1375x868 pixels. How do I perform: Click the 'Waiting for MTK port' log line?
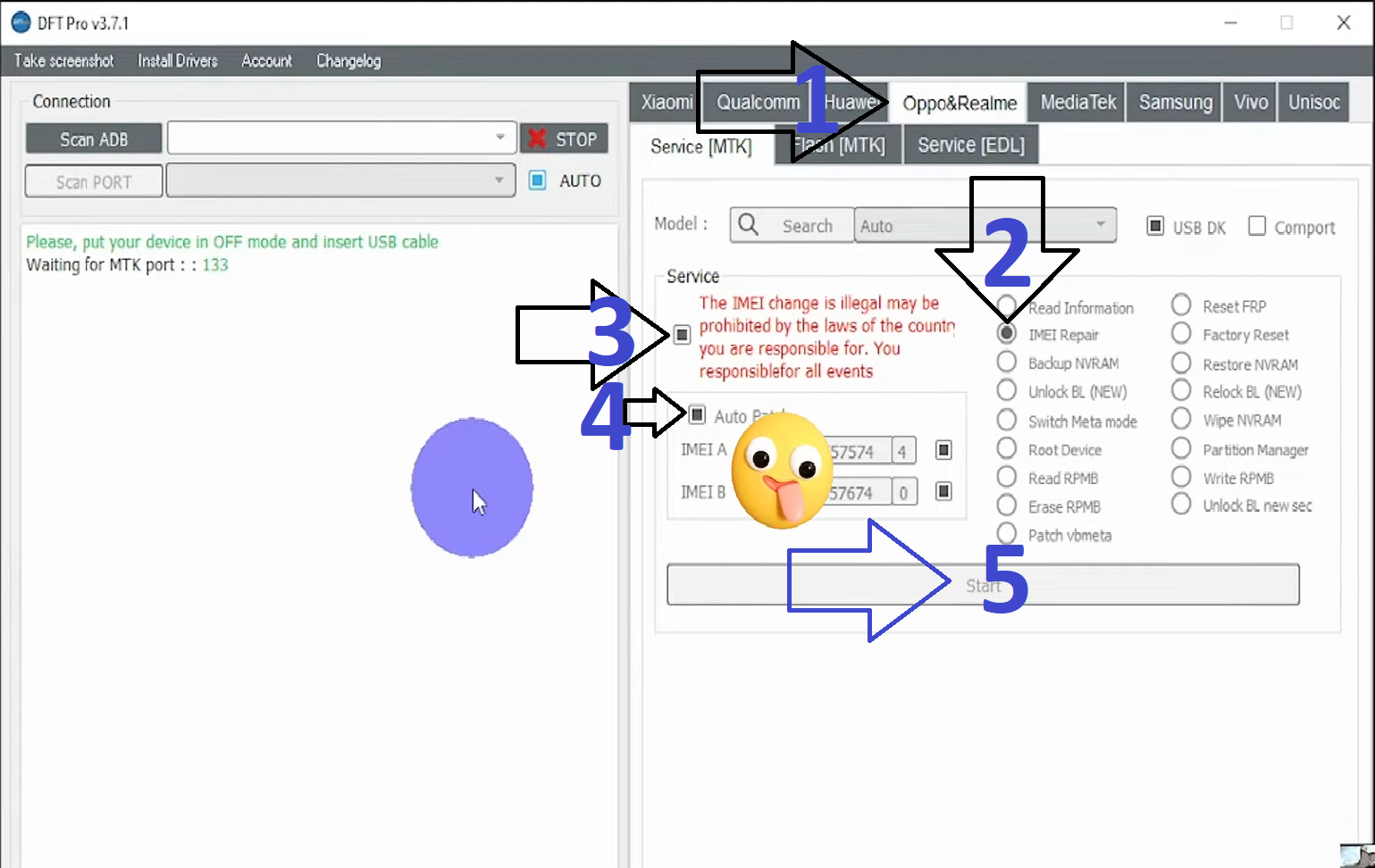pyautogui.click(x=127, y=265)
